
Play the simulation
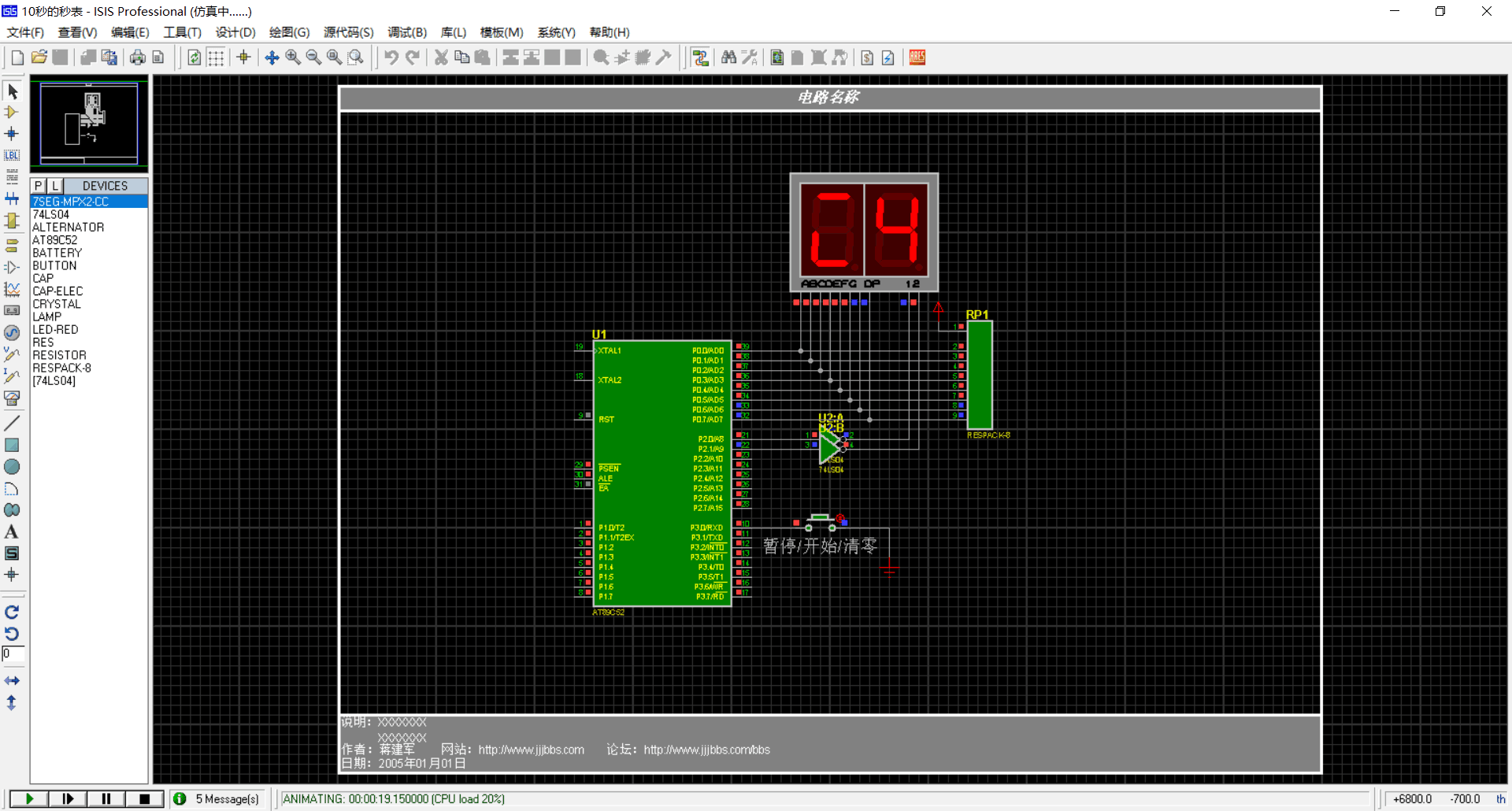click(29, 799)
